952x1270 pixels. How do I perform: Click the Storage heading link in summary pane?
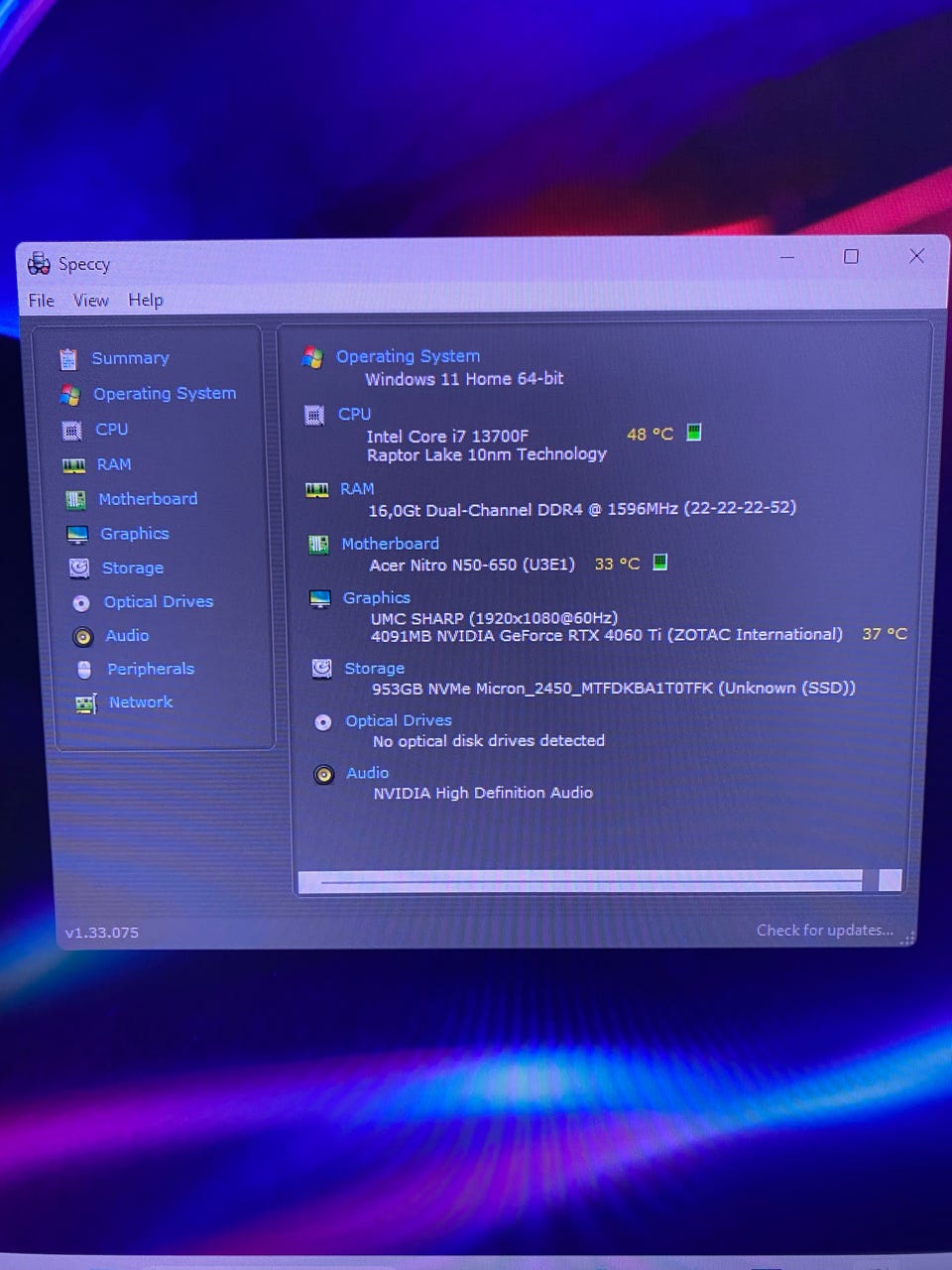(374, 669)
